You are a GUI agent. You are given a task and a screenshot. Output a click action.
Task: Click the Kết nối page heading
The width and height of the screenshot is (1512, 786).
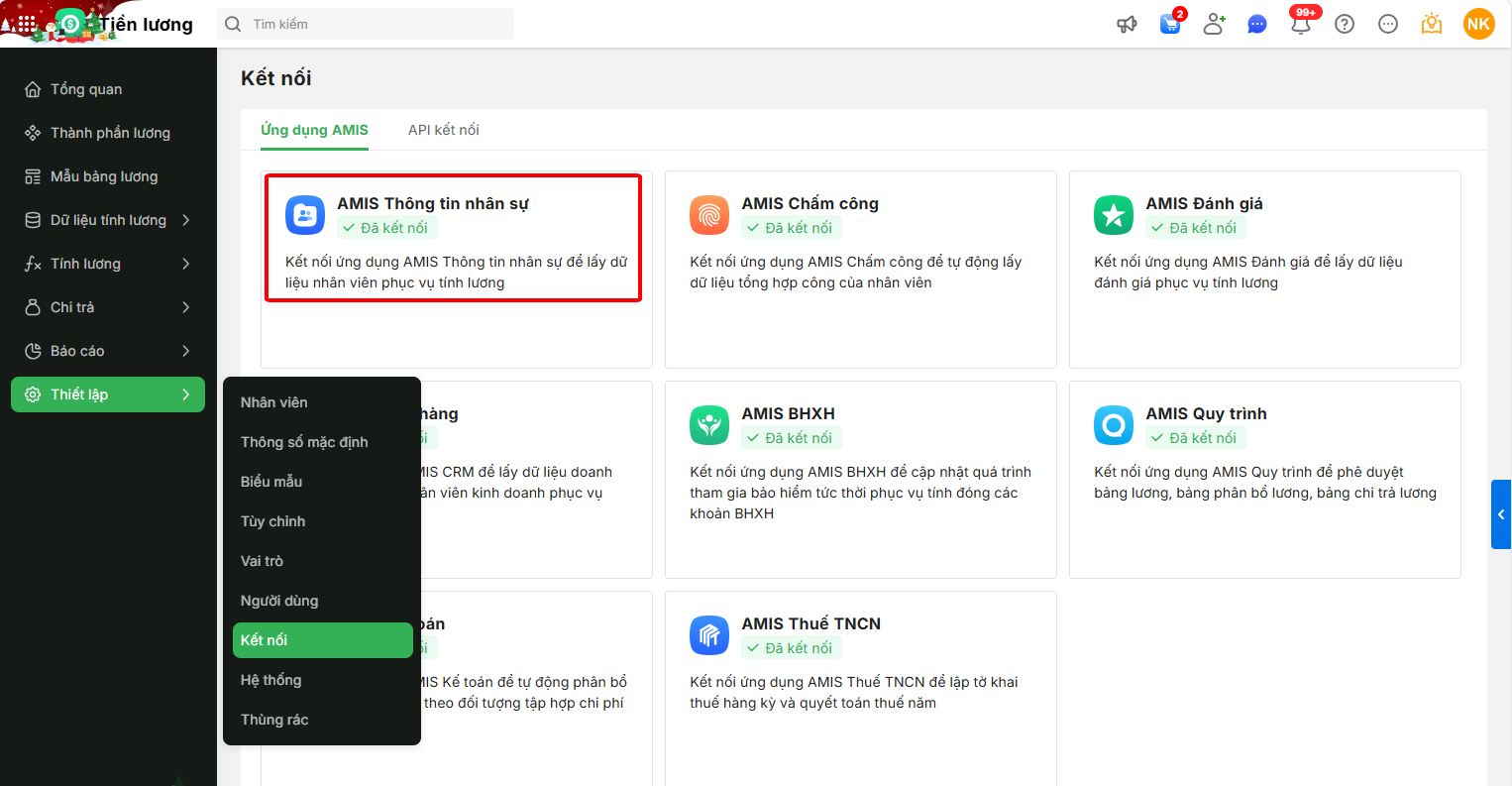[276, 78]
